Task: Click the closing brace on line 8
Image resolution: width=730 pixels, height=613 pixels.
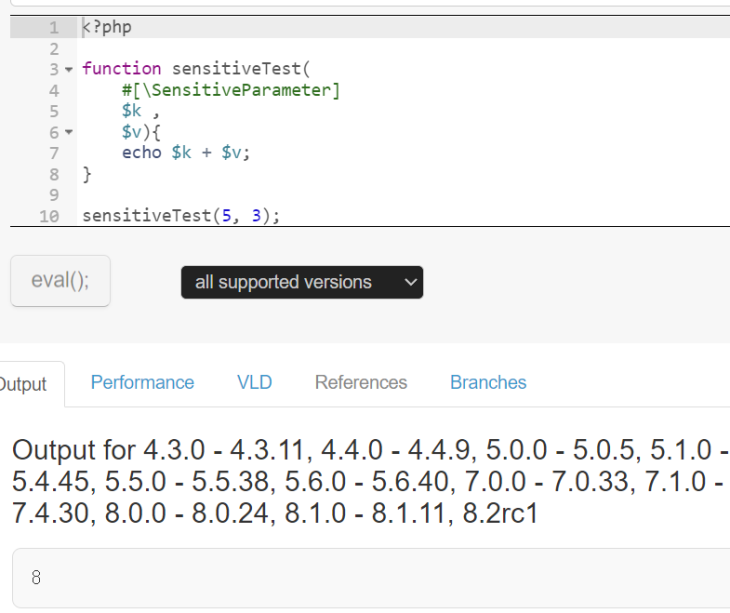Action: (x=87, y=174)
